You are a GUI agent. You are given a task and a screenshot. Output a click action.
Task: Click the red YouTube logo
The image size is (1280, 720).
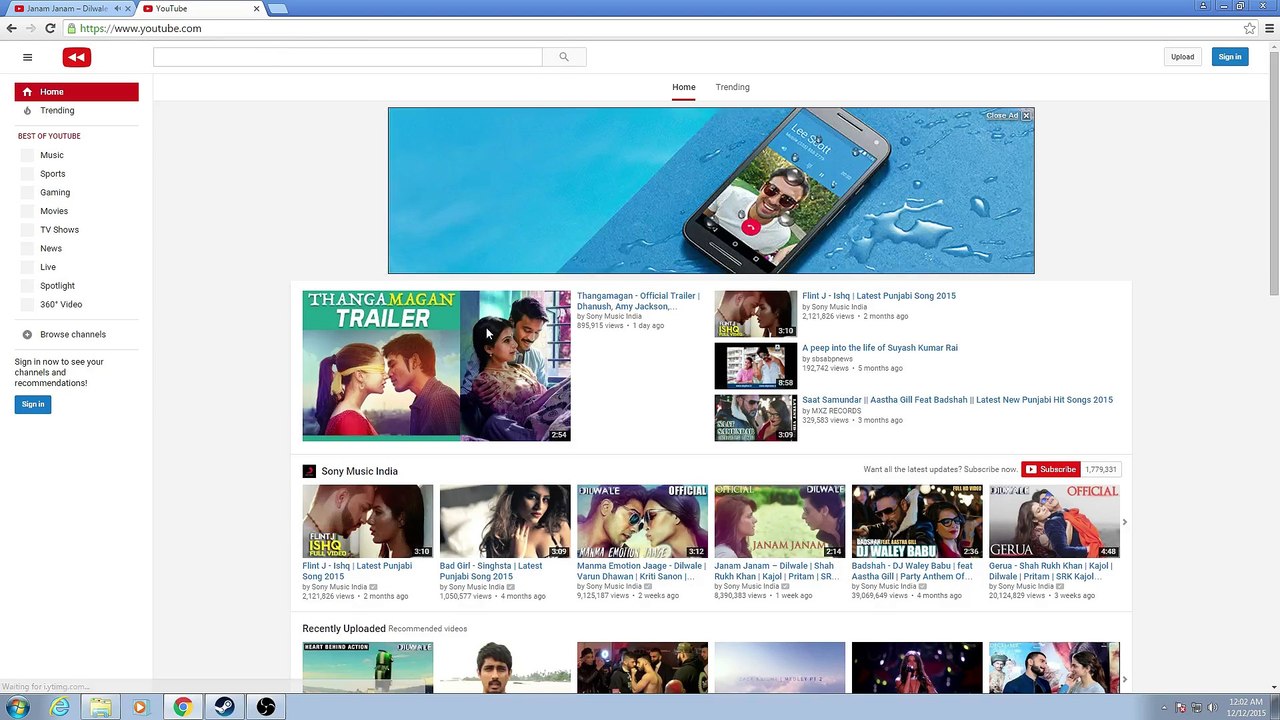tap(77, 57)
